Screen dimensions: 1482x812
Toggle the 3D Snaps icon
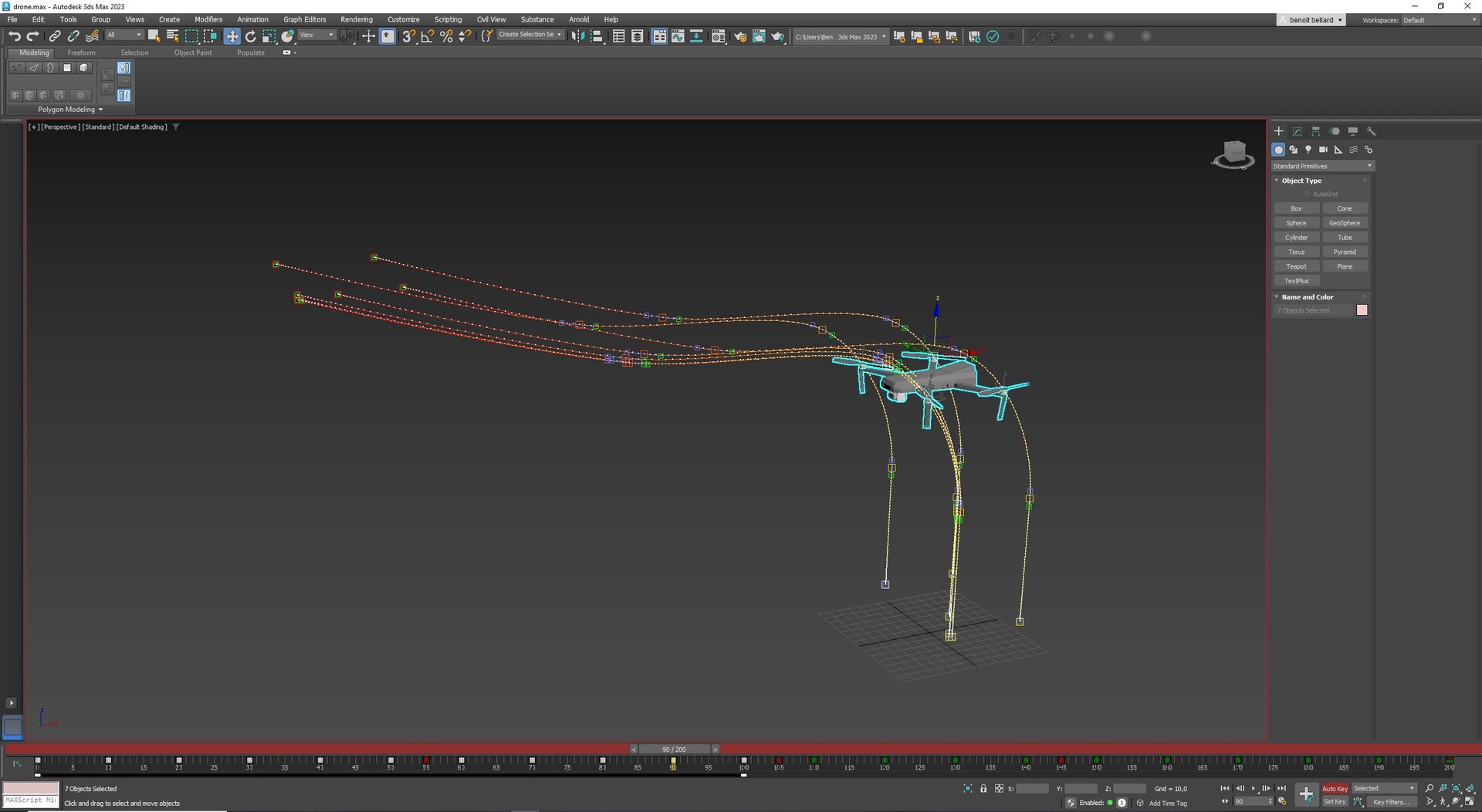point(408,36)
